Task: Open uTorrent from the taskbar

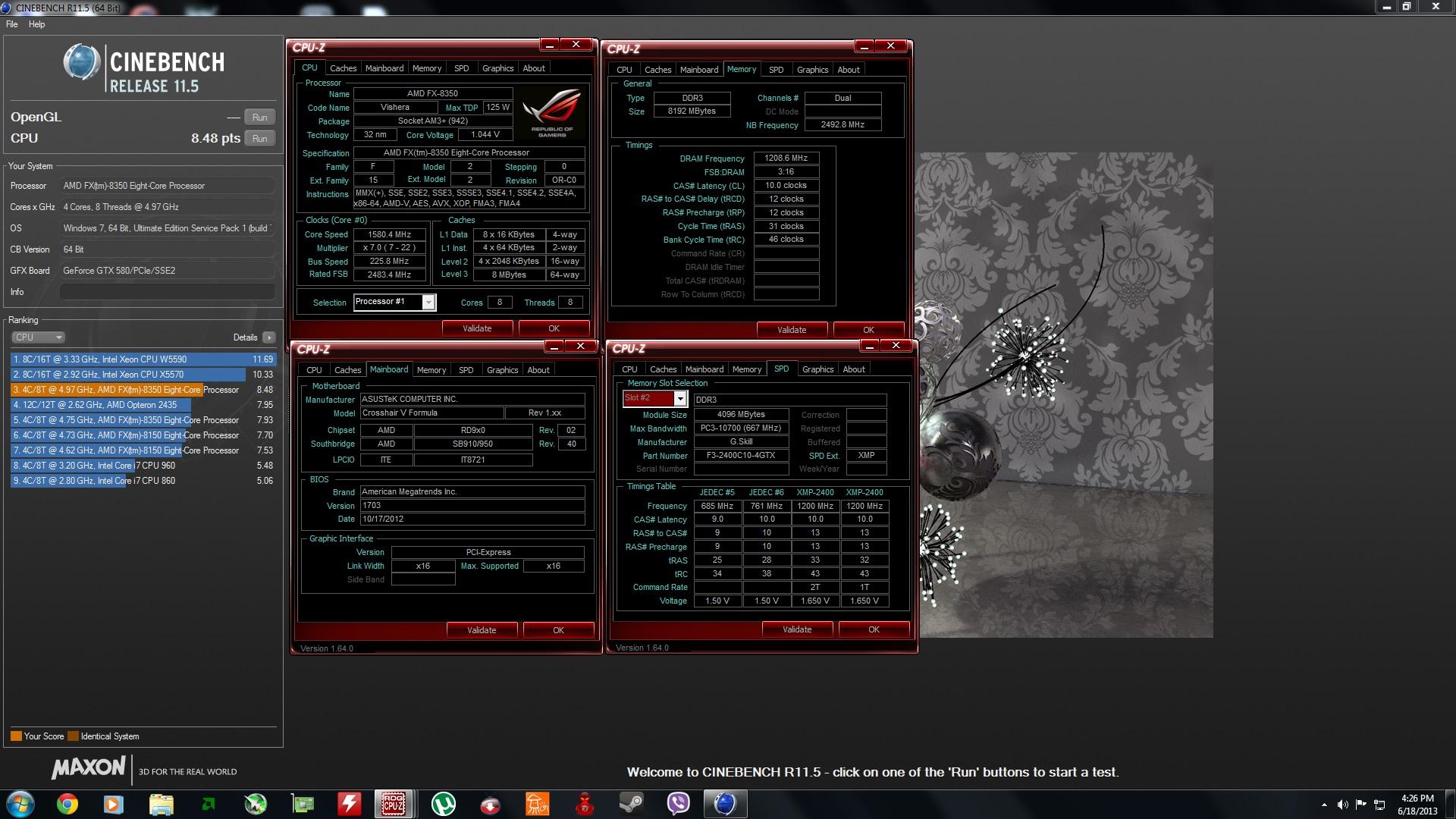Action: (444, 804)
